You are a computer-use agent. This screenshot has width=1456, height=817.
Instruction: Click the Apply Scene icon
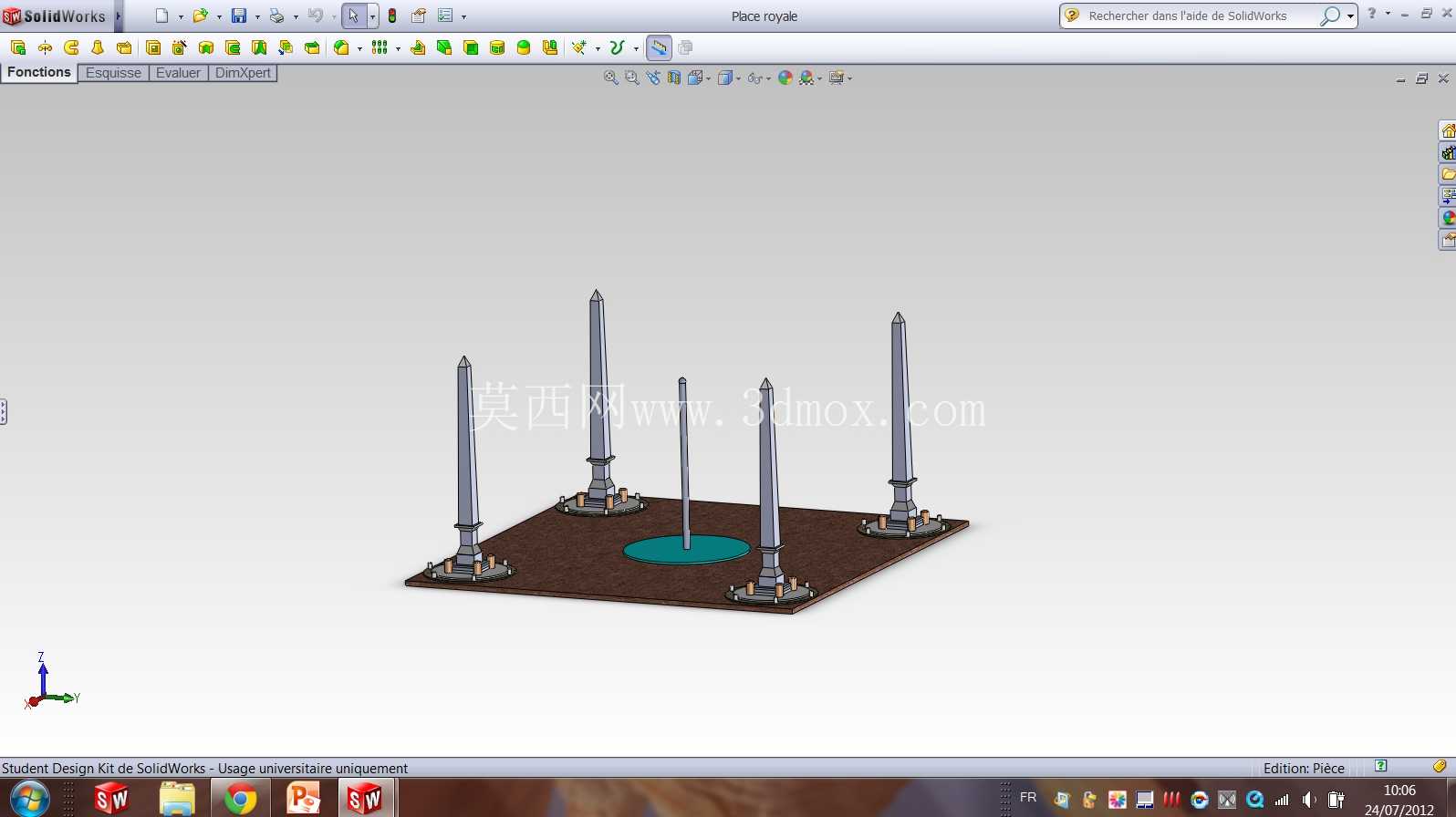click(806, 78)
